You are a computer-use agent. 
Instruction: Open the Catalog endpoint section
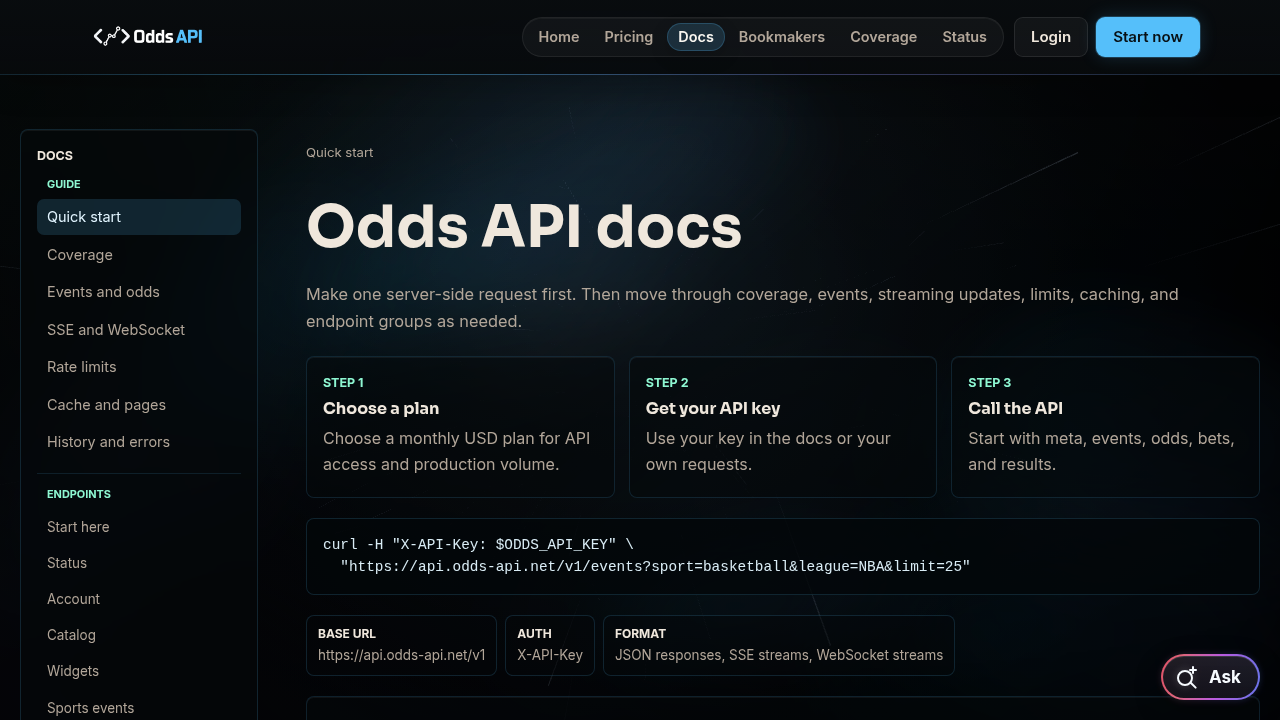pyautogui.click(x=139, y=635)
